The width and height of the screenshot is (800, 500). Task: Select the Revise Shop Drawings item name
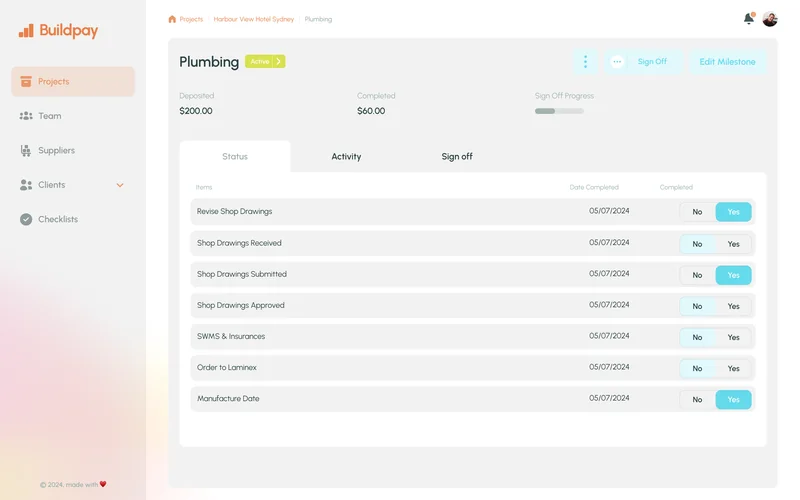[x=234, y=211]
